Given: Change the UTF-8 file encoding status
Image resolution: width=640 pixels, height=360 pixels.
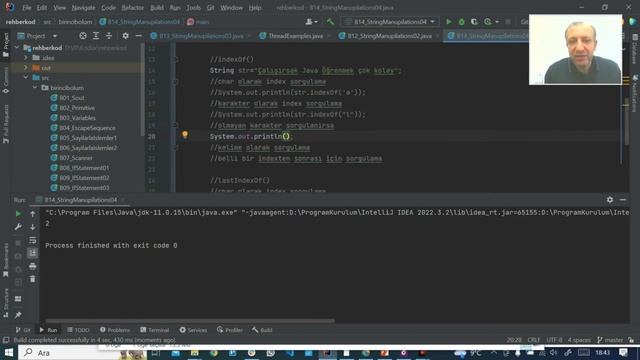Looking at the screenshot, I should tap(554, 340).
